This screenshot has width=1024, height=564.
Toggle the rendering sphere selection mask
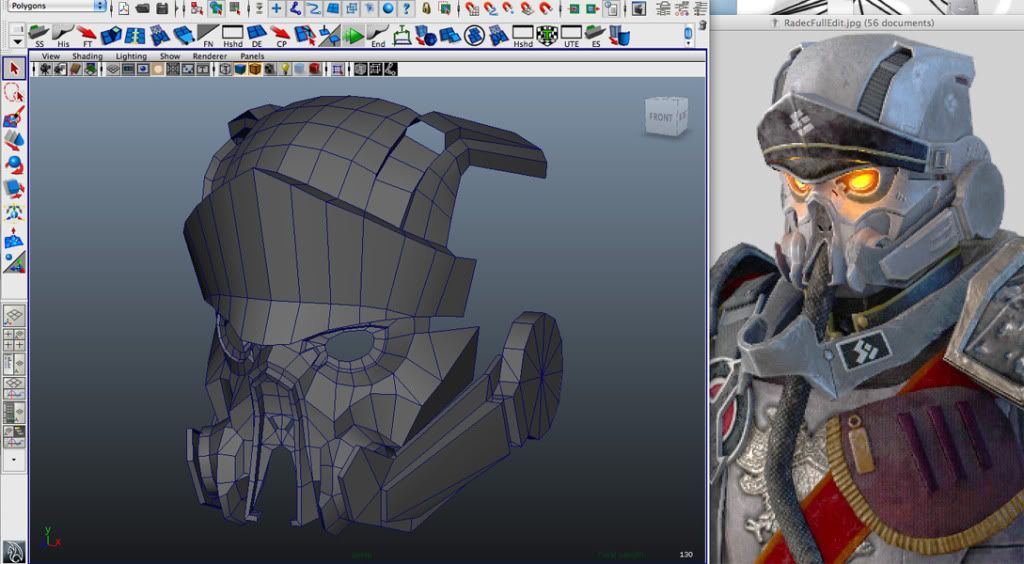coord(388,8)
